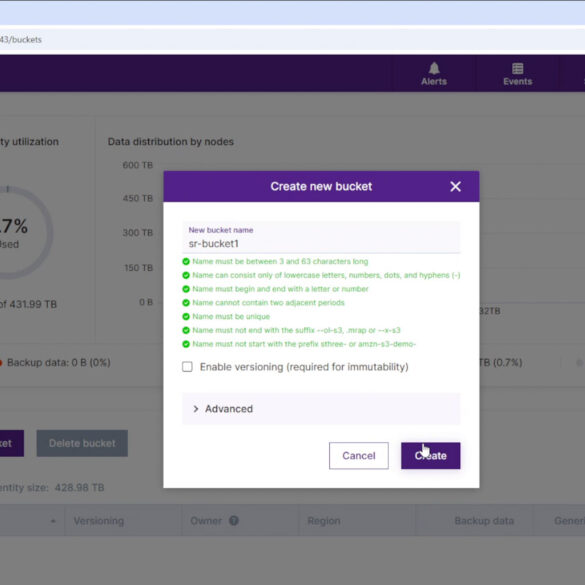Screen dimensions: 585x585
Task: Click the Create button
Action: click(431, 456)
